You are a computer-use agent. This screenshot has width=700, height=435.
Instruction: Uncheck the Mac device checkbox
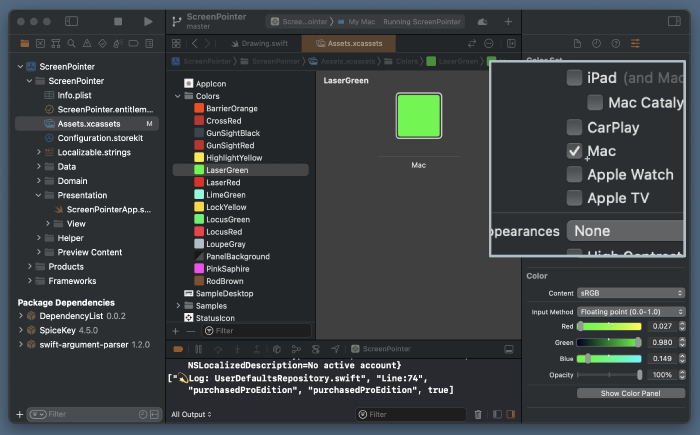pos(574,151)
